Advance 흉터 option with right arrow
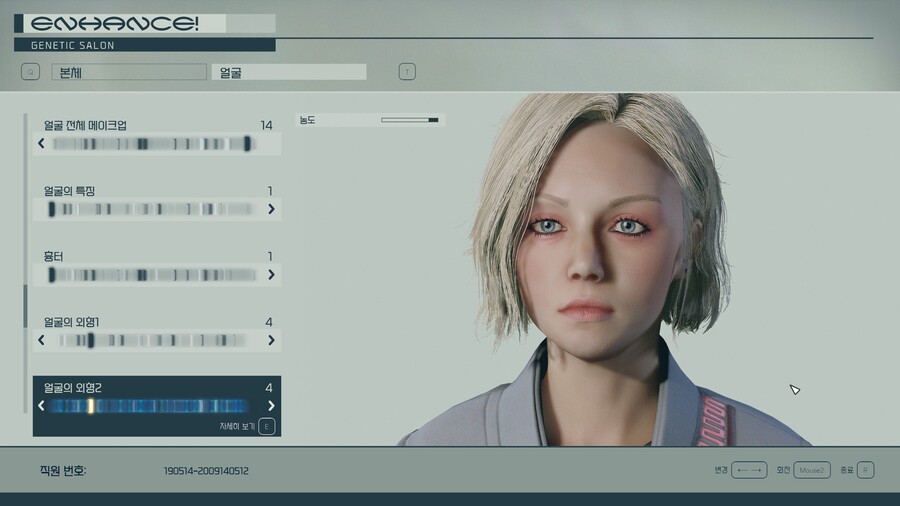Image resolution: width=900 pixels, height=506 pixels. pos(271,274)
